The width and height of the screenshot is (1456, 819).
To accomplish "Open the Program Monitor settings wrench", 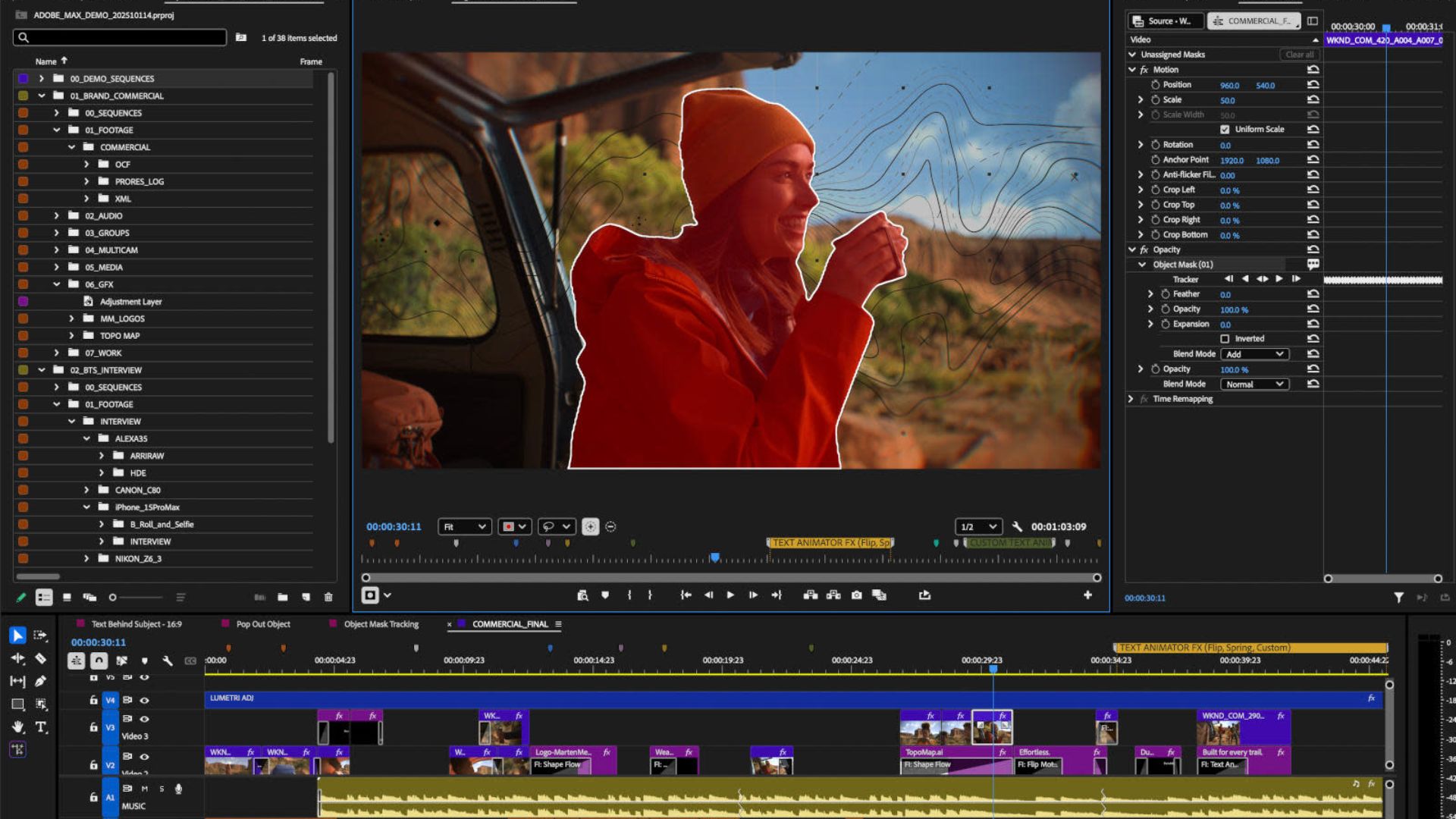I will 1017,526.
